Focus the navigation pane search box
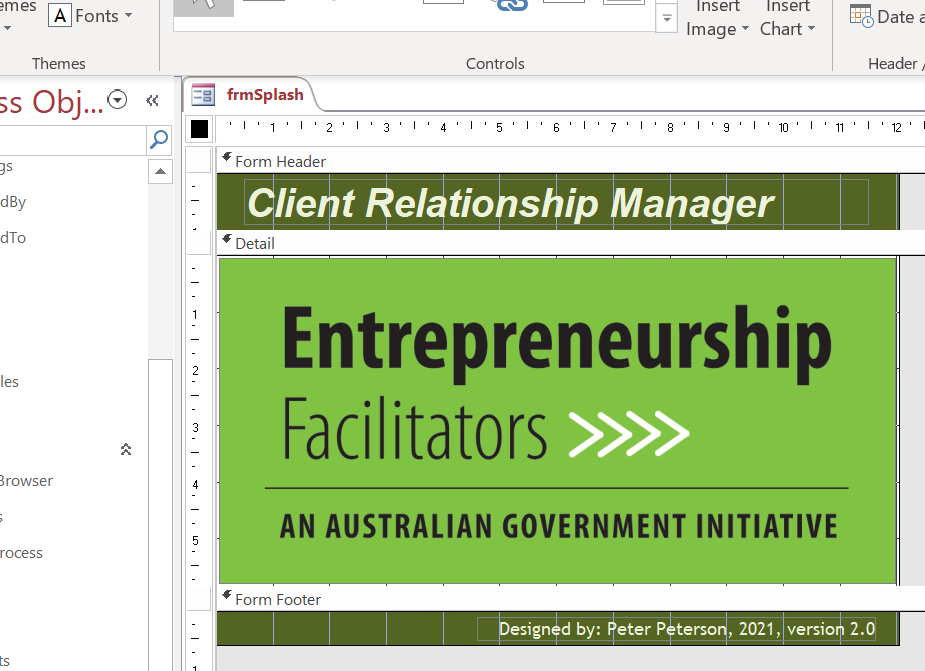 [x=73, y=140]
